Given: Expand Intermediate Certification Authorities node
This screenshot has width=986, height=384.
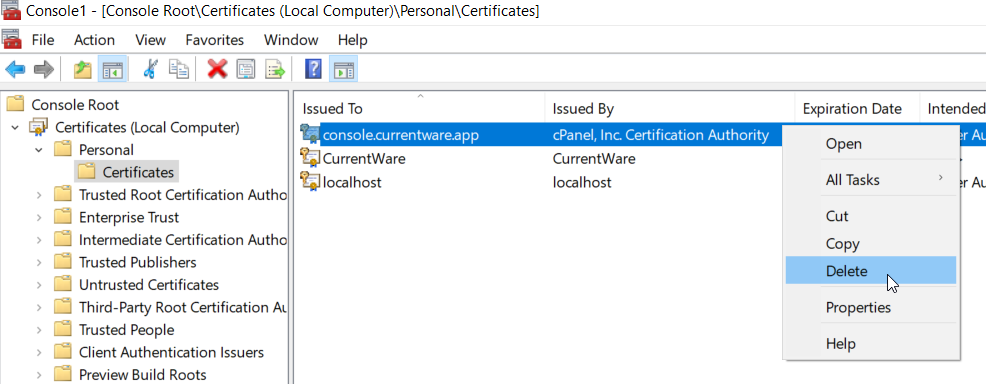Looking at the screenshot, I should [38, 240].
